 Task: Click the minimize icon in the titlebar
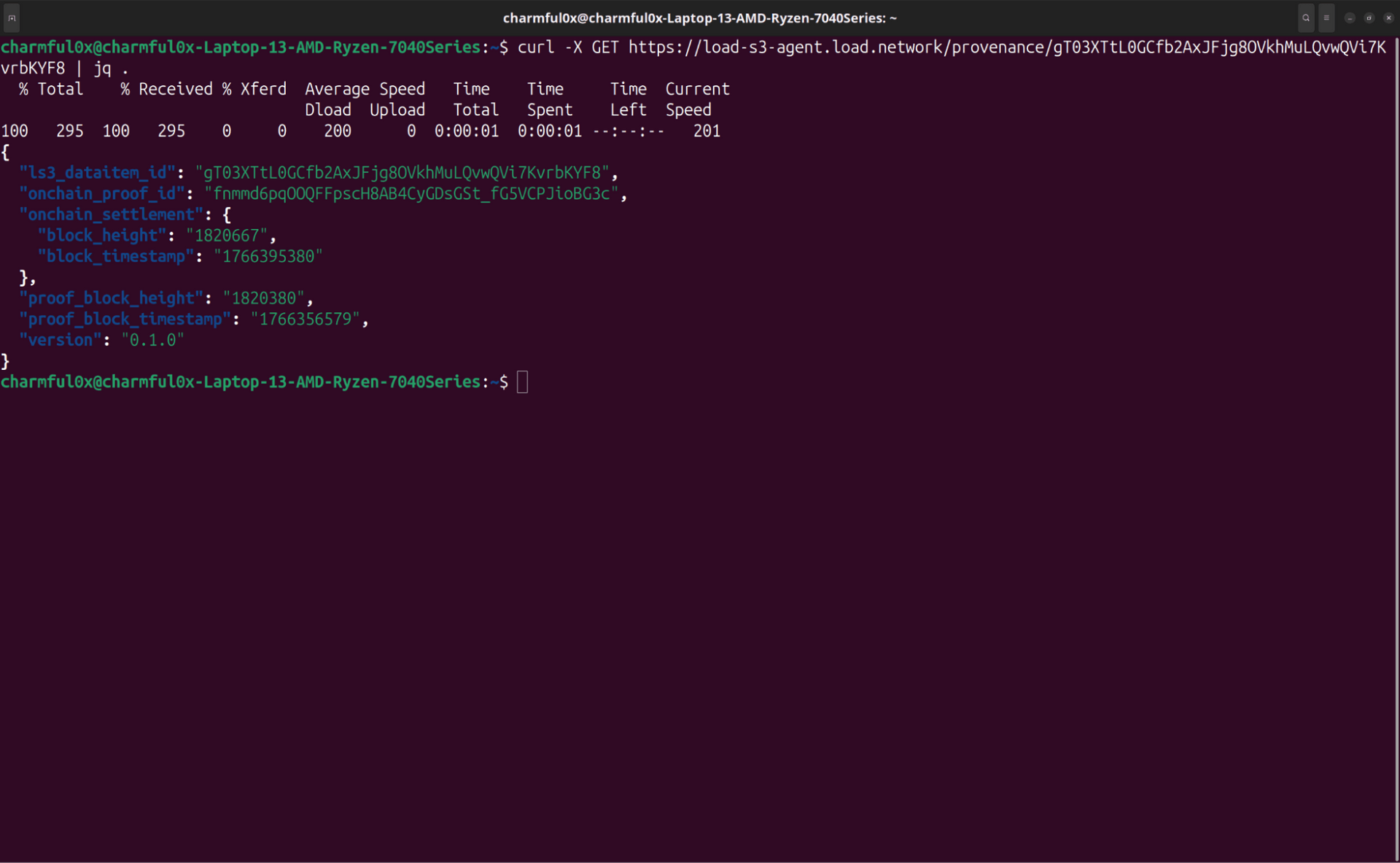[x=1350, y=18]
